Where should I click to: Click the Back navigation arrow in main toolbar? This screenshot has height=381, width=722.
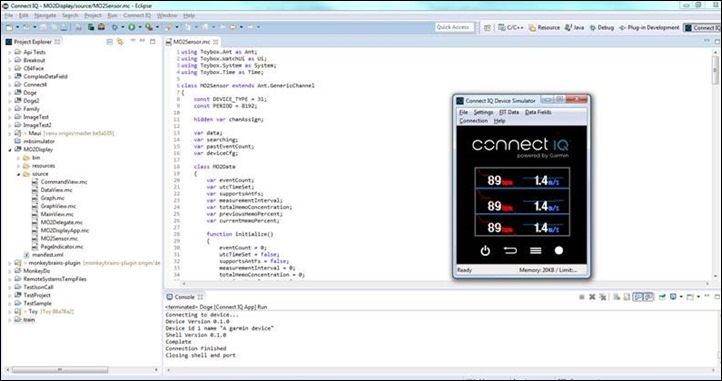pyautogui.click(x=233, y=27)
